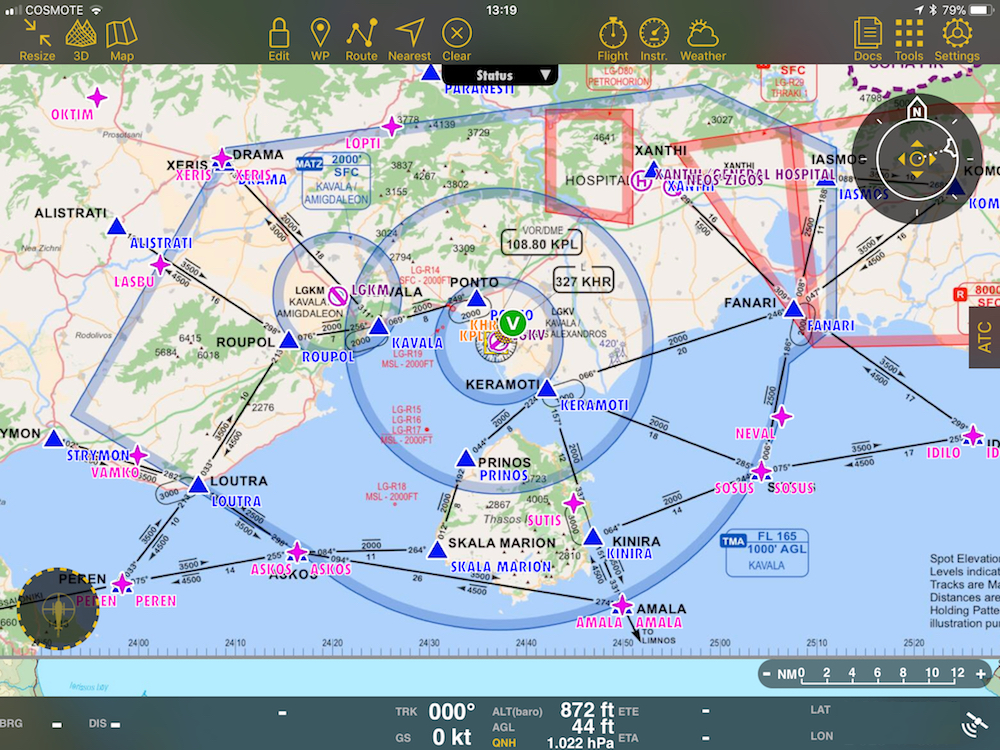Tap the helicopter attitude widget
This screenshot has height=750, width=1000.
point(58,608)
